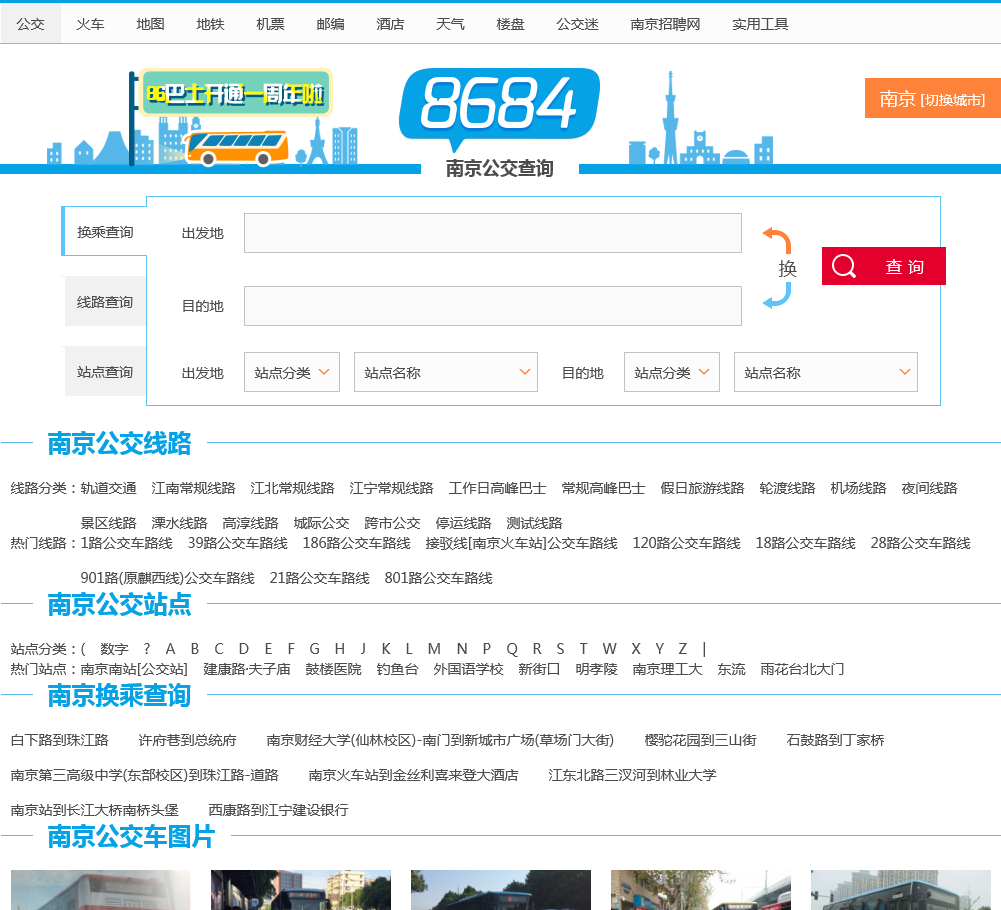The height and width of the screenshot is (910, 1001).
Task: Open 许府巷到总统府 transfer link
Action: point(187,740)
